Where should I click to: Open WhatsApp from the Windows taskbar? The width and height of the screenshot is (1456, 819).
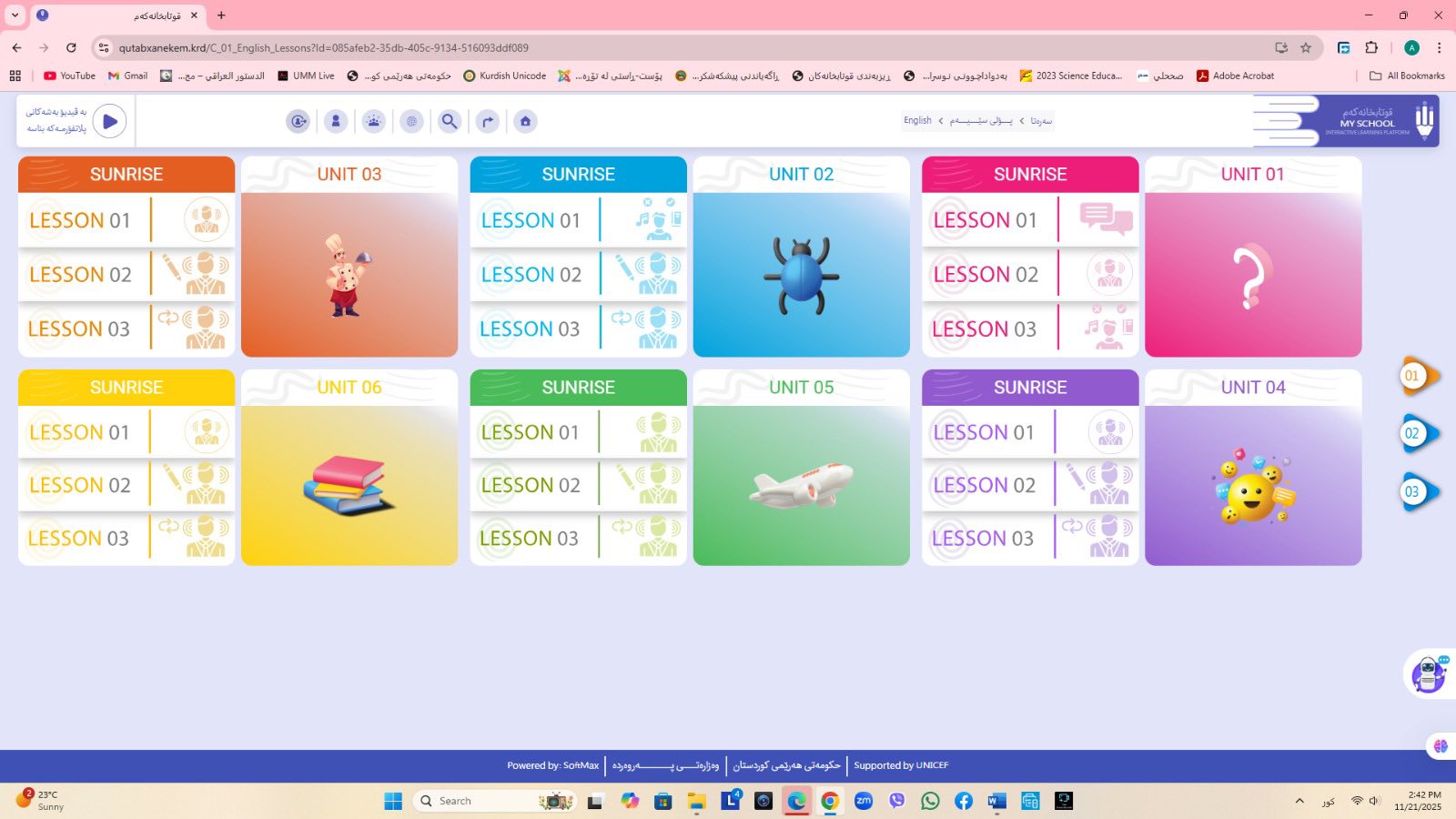(930, 801)
